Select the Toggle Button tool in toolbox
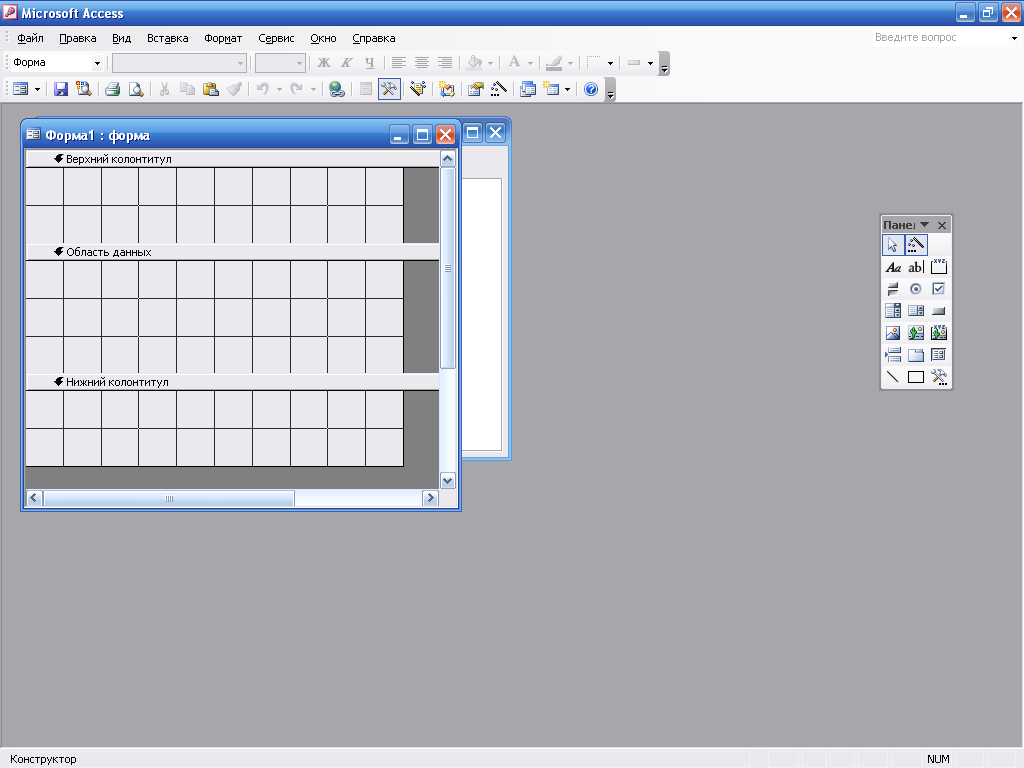The width and height of the screenshot is (1024, 768). (x=893, y=289)
